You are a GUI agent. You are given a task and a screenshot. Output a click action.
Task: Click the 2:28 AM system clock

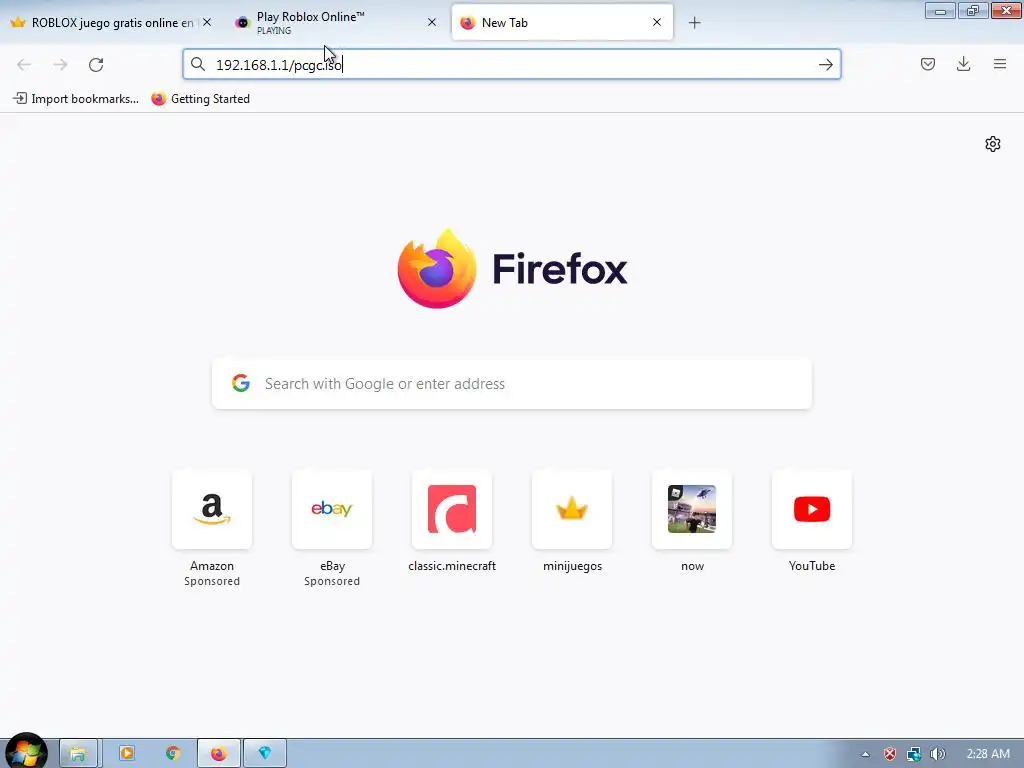tap(988, 754)
